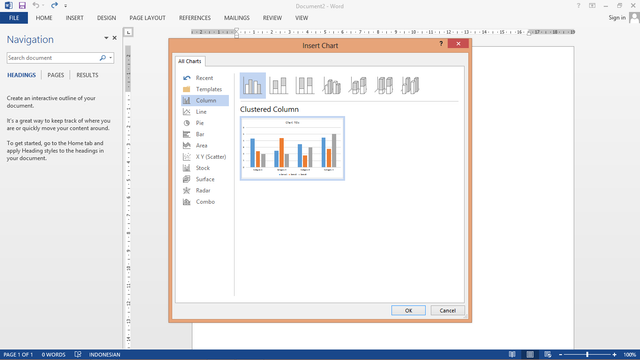Select the 3-D Column subtype icon
Screen dimensions: 640x360
[x=410, y=86]
